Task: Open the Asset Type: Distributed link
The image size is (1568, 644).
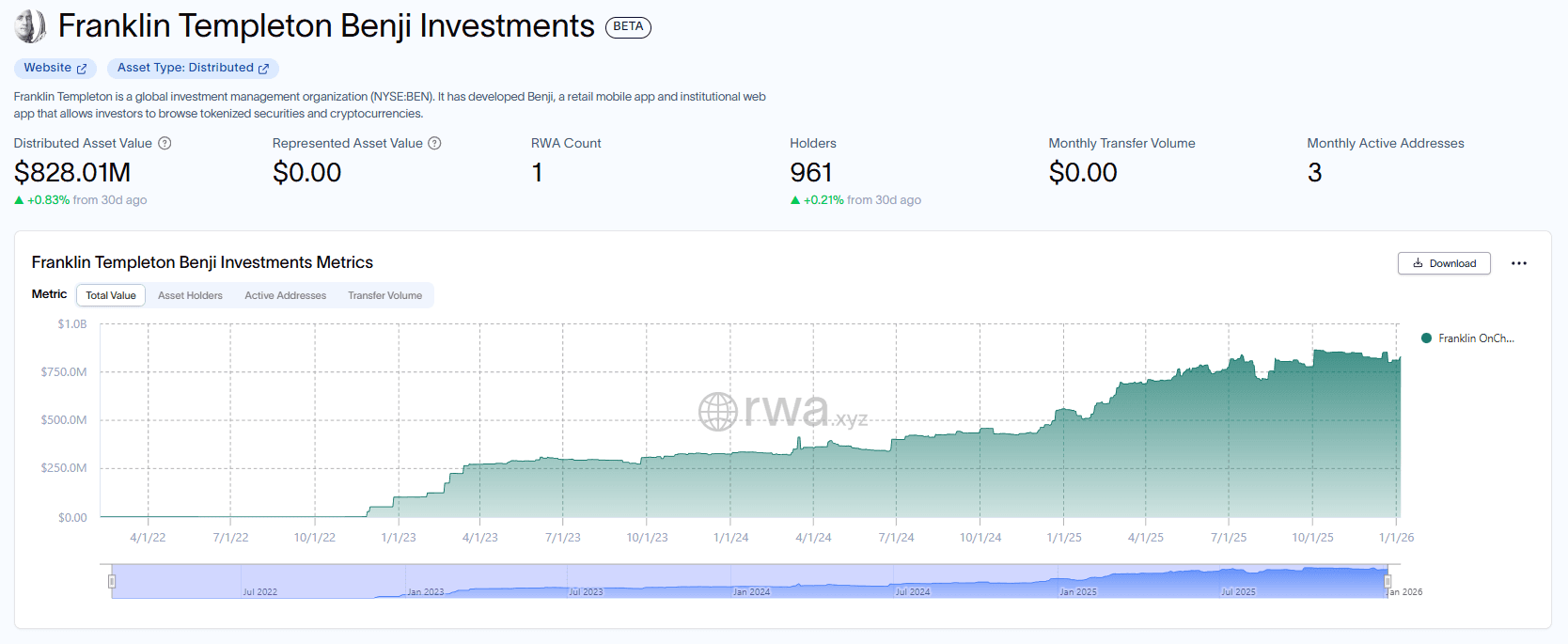Action: [193, 68]
